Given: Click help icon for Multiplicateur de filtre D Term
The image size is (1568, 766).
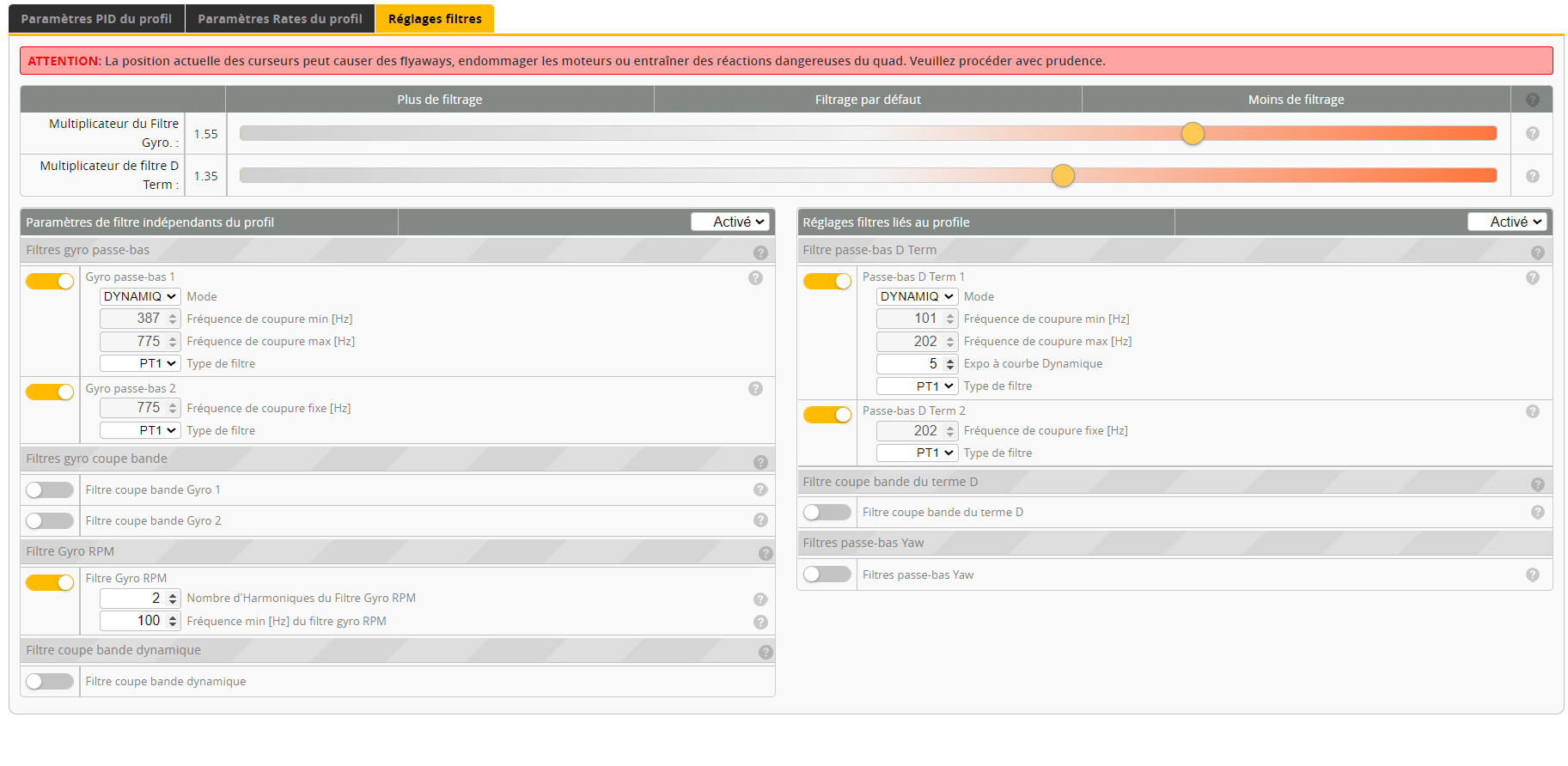Looking at the screenshot, I should (1532, 176).
